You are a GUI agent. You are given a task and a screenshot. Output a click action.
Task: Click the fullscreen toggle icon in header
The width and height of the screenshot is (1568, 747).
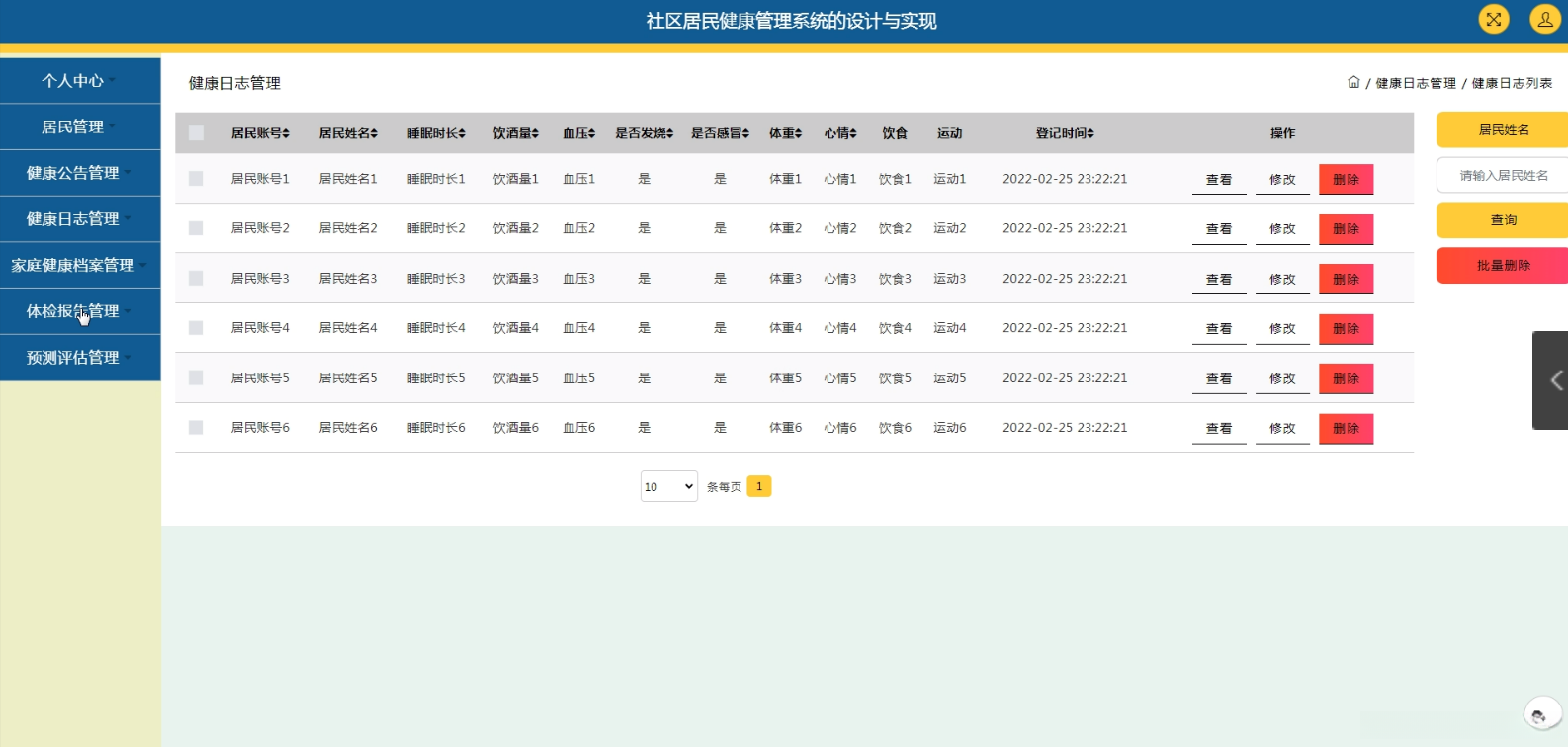(1493, 19)
